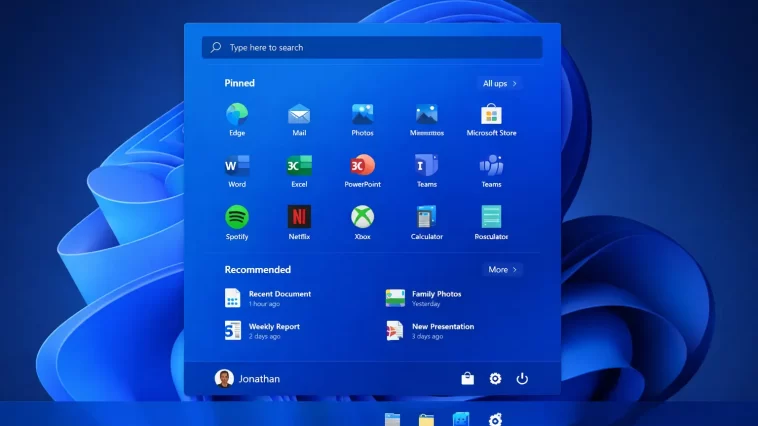
Task: Open the Photos app
Action: click(x=362, y=120)
